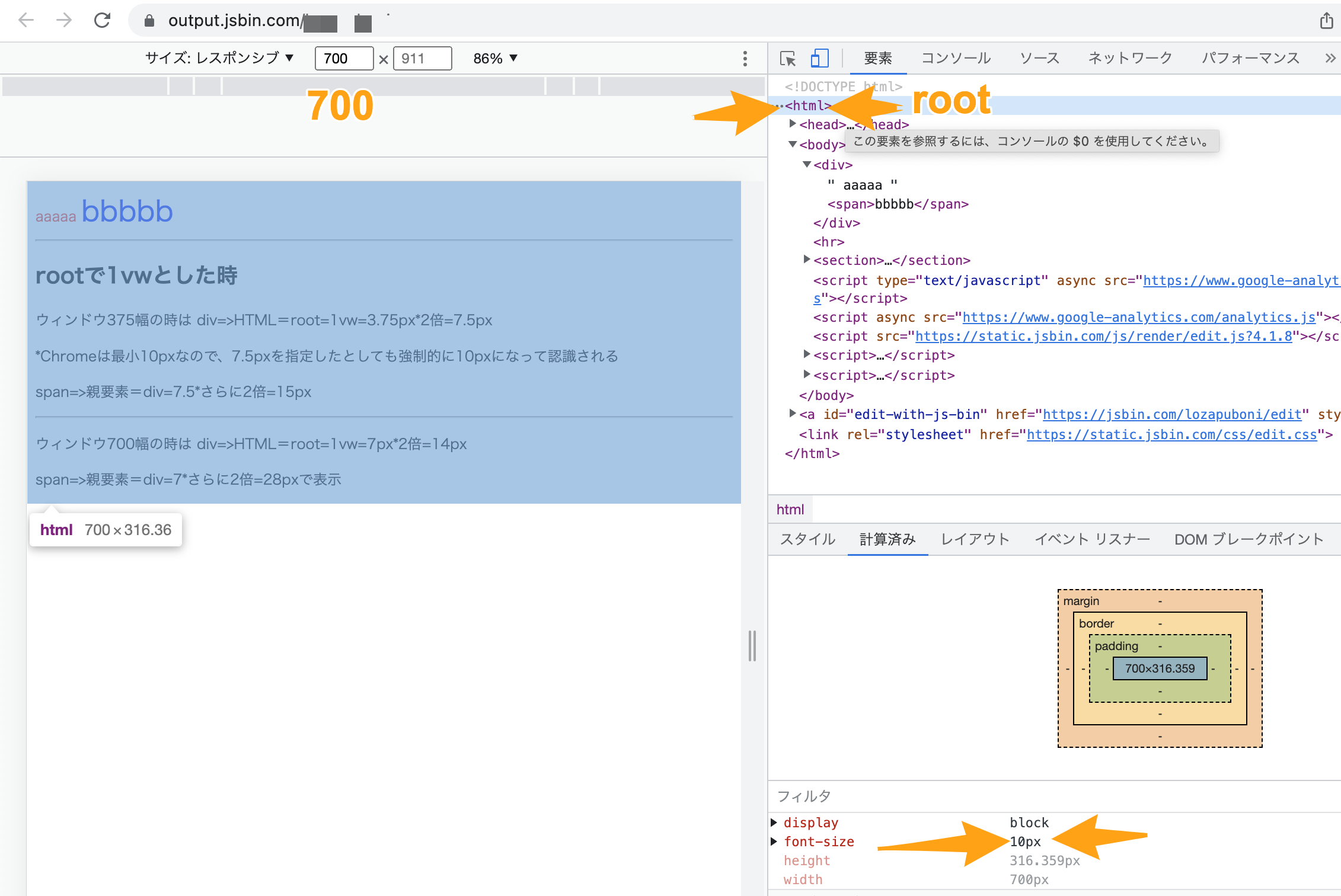1341x896 pixels.
Task: Click the browser back arrow
Action: 26,20
